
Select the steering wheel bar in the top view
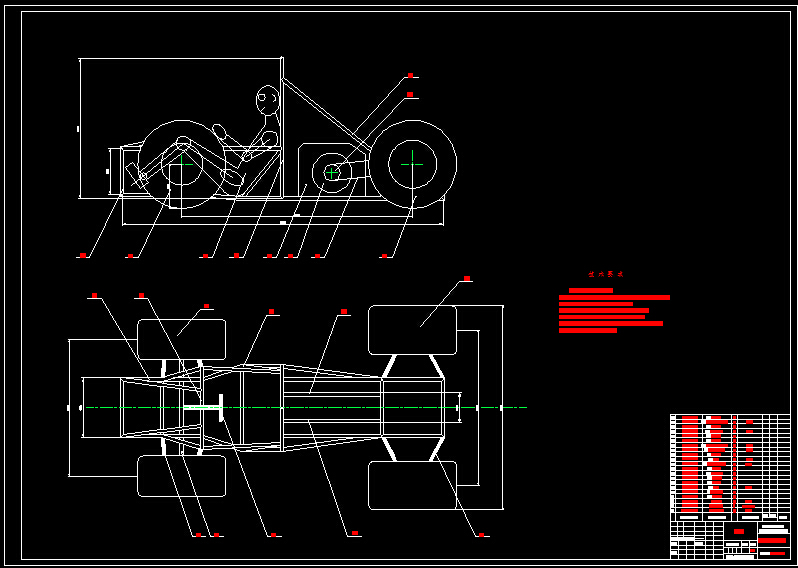click(221, 408)
